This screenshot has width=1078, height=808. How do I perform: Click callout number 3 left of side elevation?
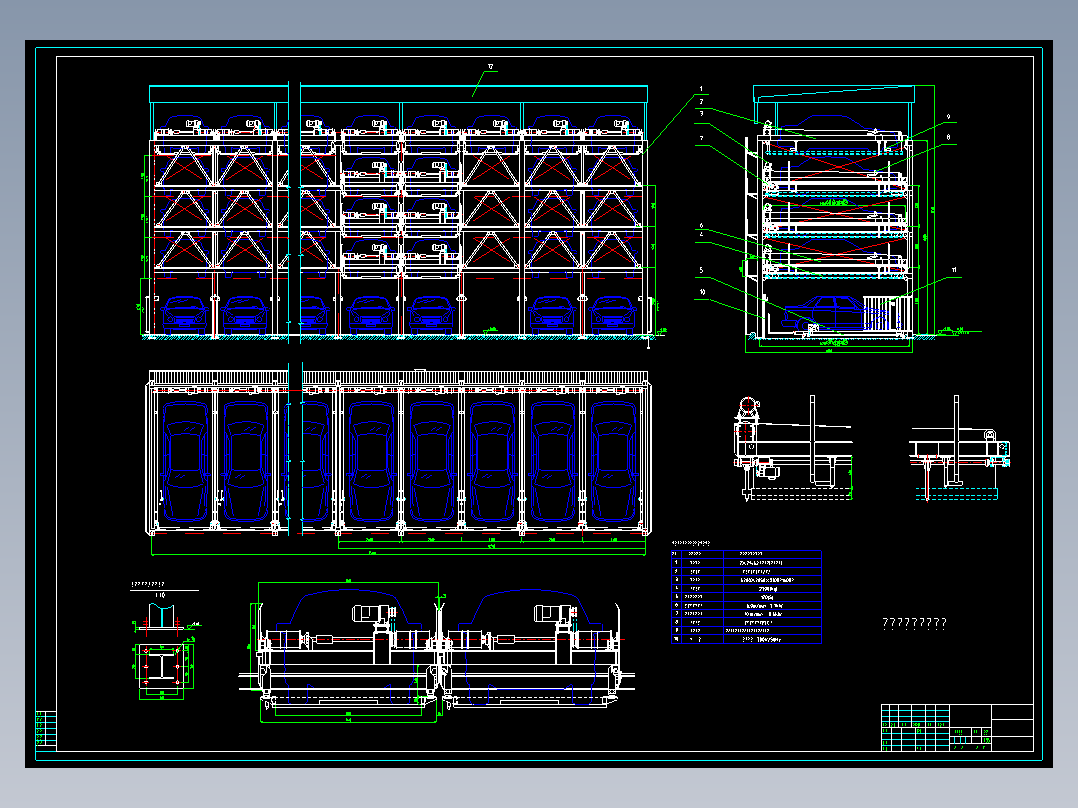click(x=701, y=114)
